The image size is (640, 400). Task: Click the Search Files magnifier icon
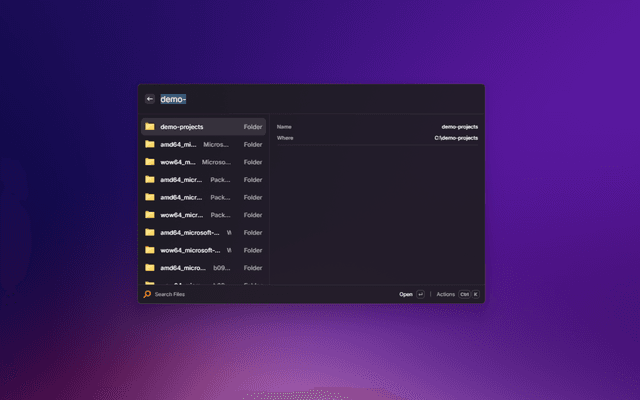147,294
